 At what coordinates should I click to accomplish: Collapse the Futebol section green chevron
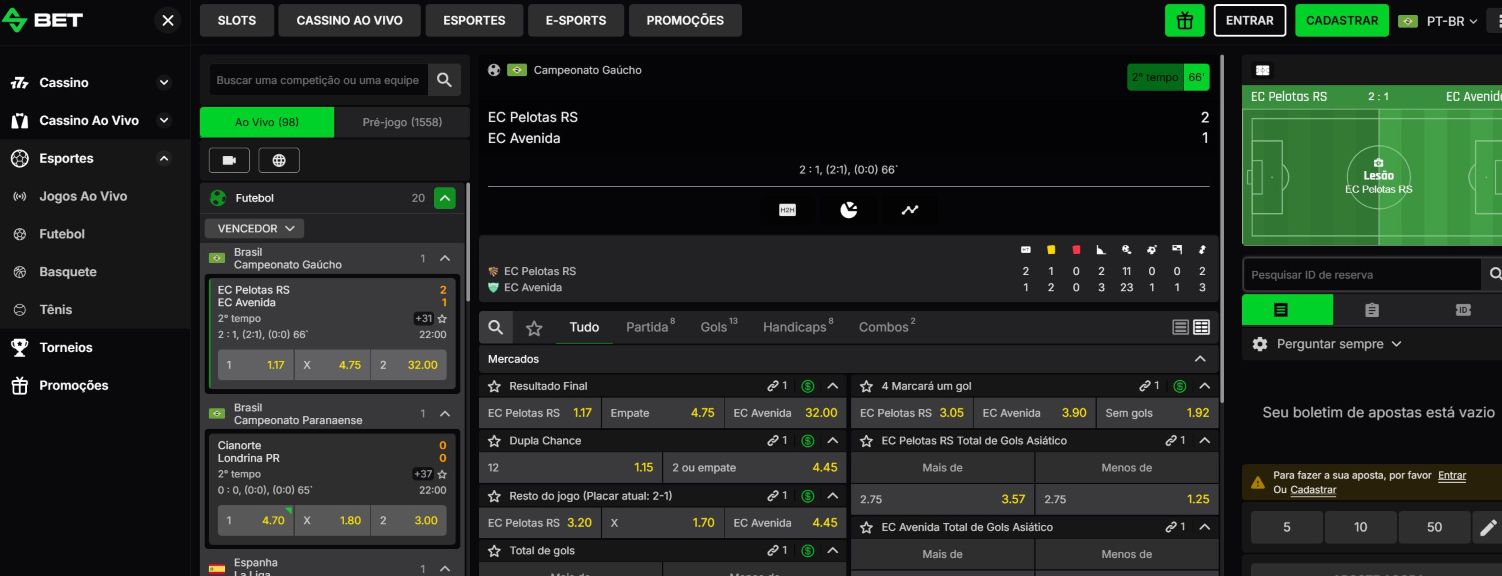coord(445,198)
